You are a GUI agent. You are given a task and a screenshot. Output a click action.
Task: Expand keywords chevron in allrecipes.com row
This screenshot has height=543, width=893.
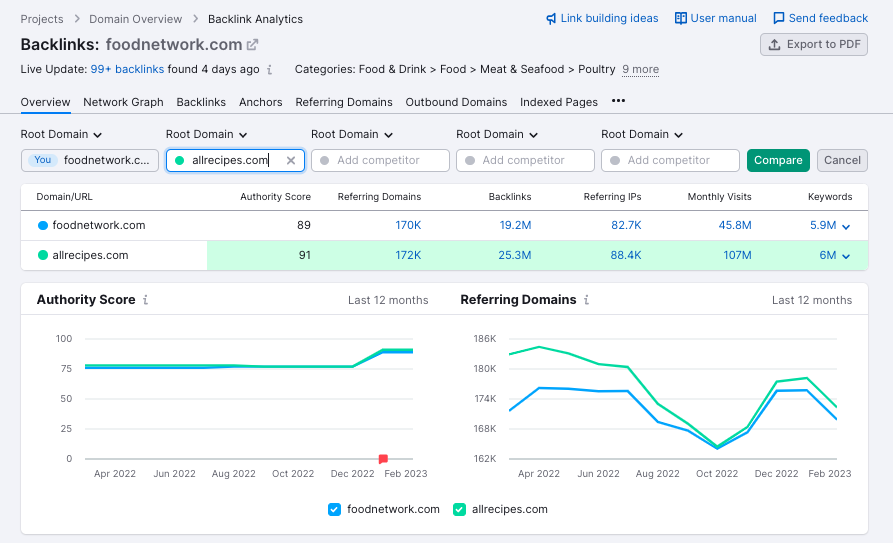click(x=846, y=257)
